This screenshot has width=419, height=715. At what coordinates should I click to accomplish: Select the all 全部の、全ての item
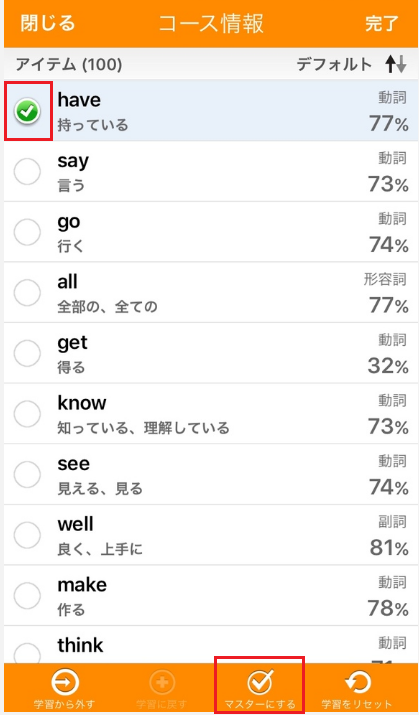pos(211,293)
